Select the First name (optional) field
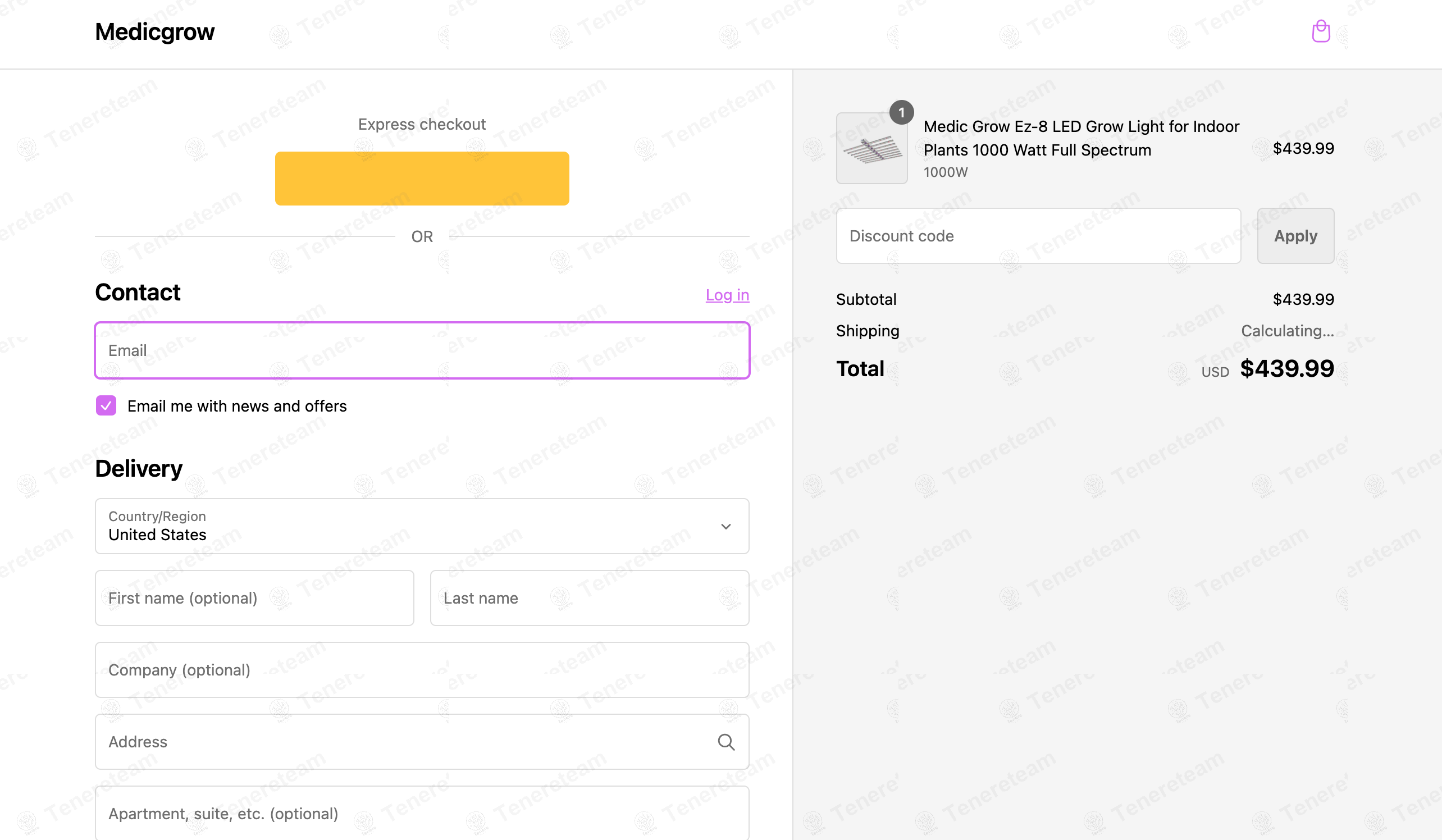1442x840 pixels. [x=254, y=598]
